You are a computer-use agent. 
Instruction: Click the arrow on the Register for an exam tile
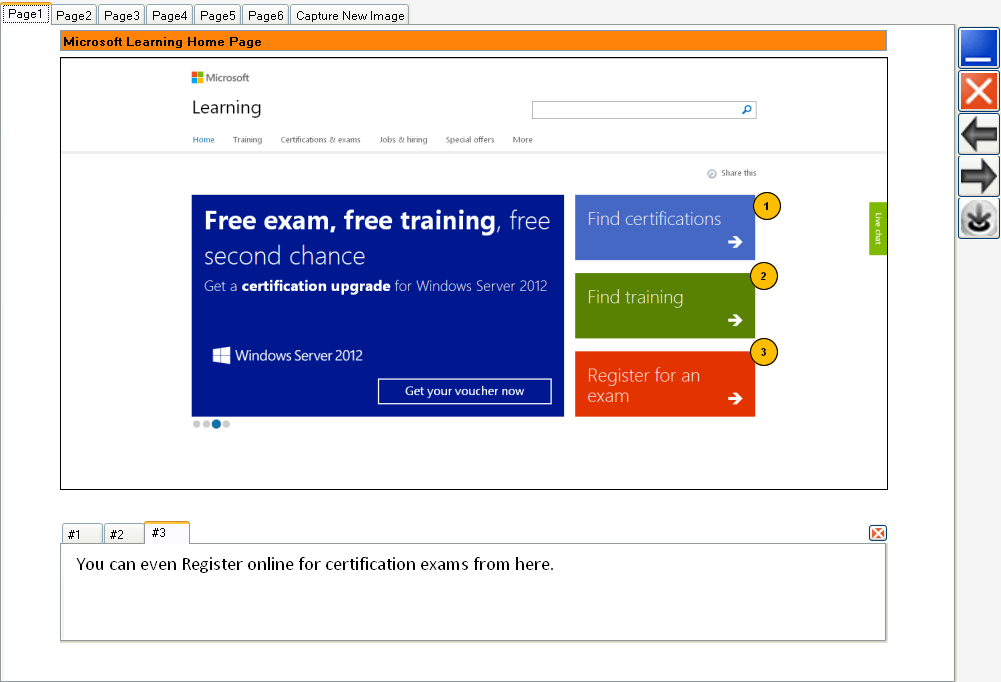pyautogui.click(x=735, y=398)
